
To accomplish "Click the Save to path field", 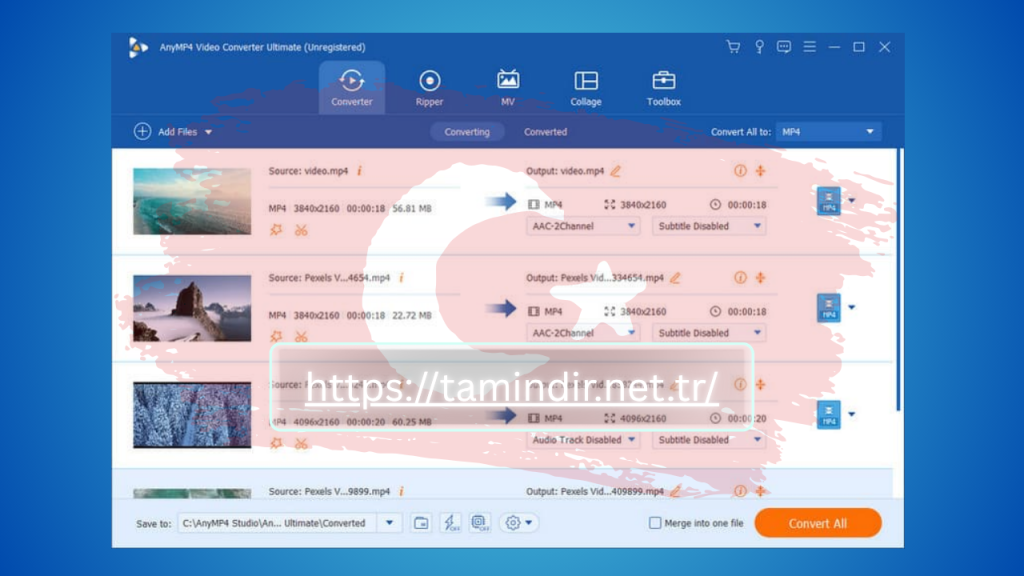I will point(277,523).
